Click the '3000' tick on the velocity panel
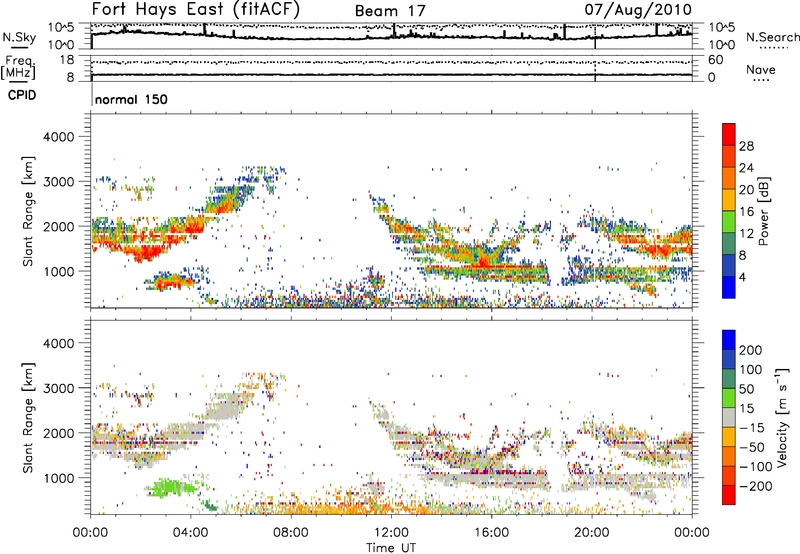Viewport: 800px width, 554px height. [x=59, y=388]
